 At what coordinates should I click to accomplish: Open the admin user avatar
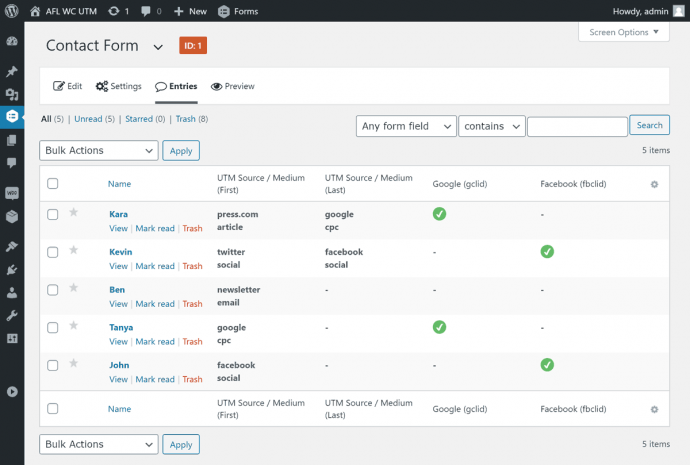pos(679,11)
